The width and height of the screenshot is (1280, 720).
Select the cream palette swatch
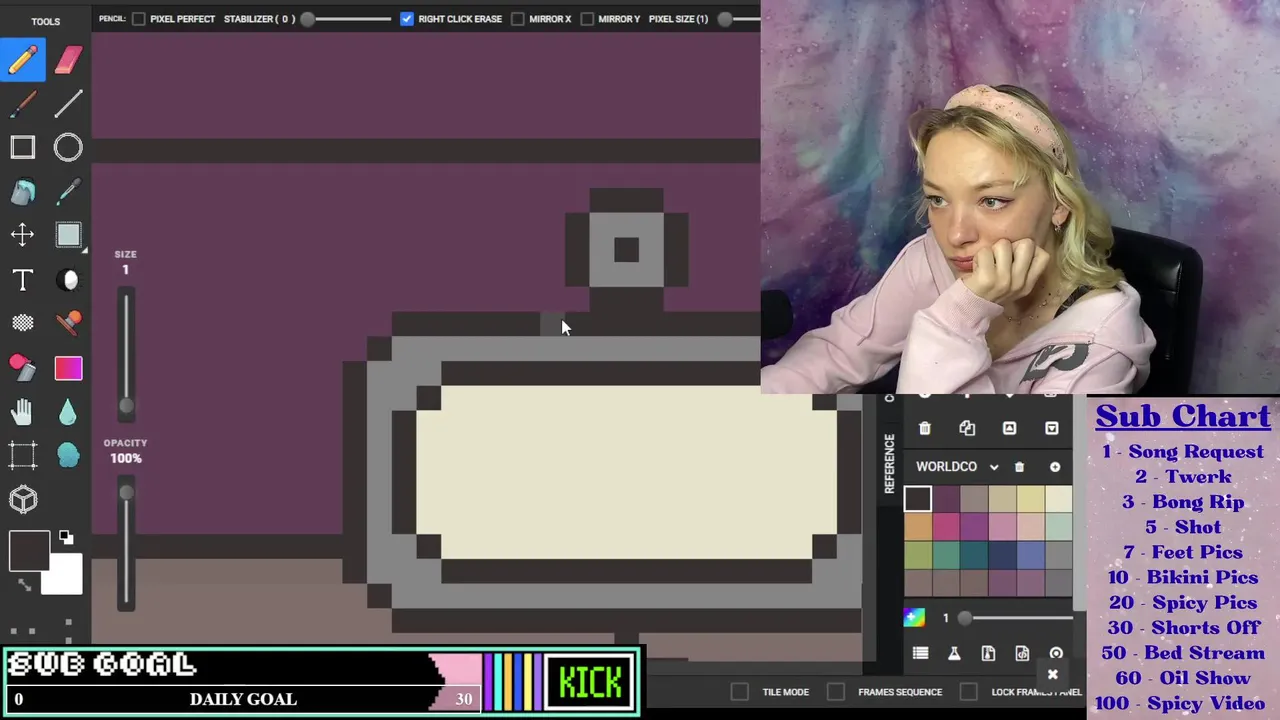[x=1058, y=499]
